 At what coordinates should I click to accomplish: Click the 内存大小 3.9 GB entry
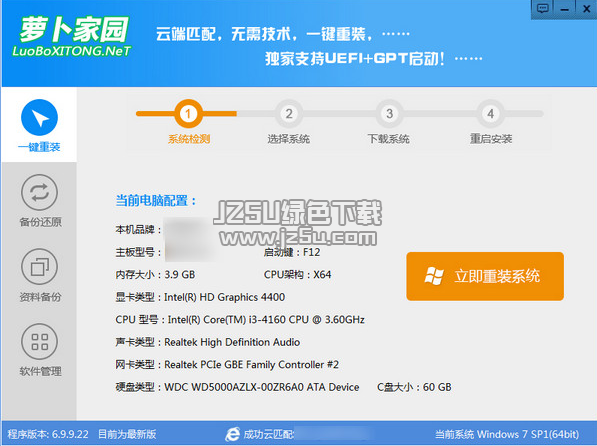tap(155, 275)
